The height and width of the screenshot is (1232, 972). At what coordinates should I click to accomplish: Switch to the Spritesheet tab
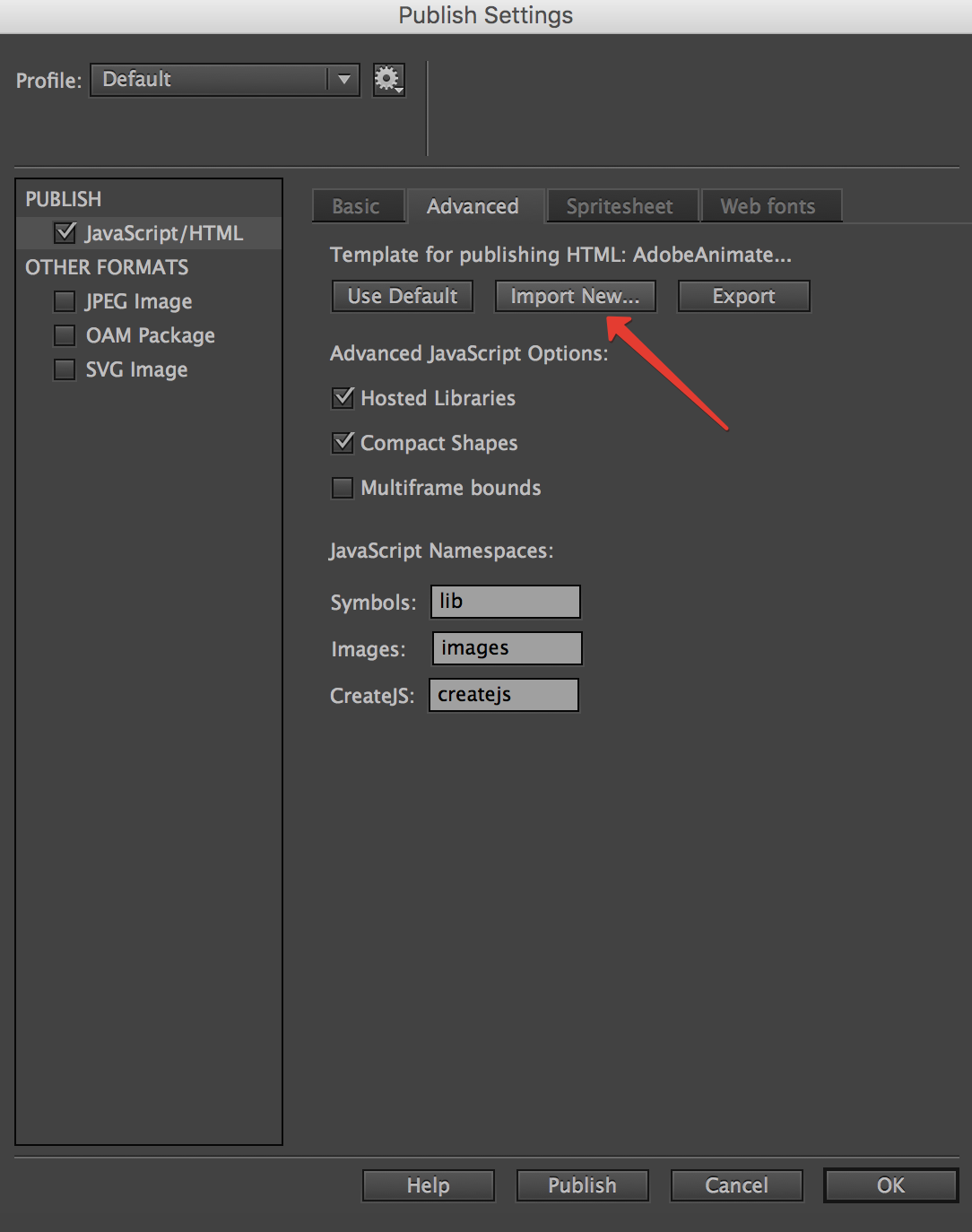621,206
